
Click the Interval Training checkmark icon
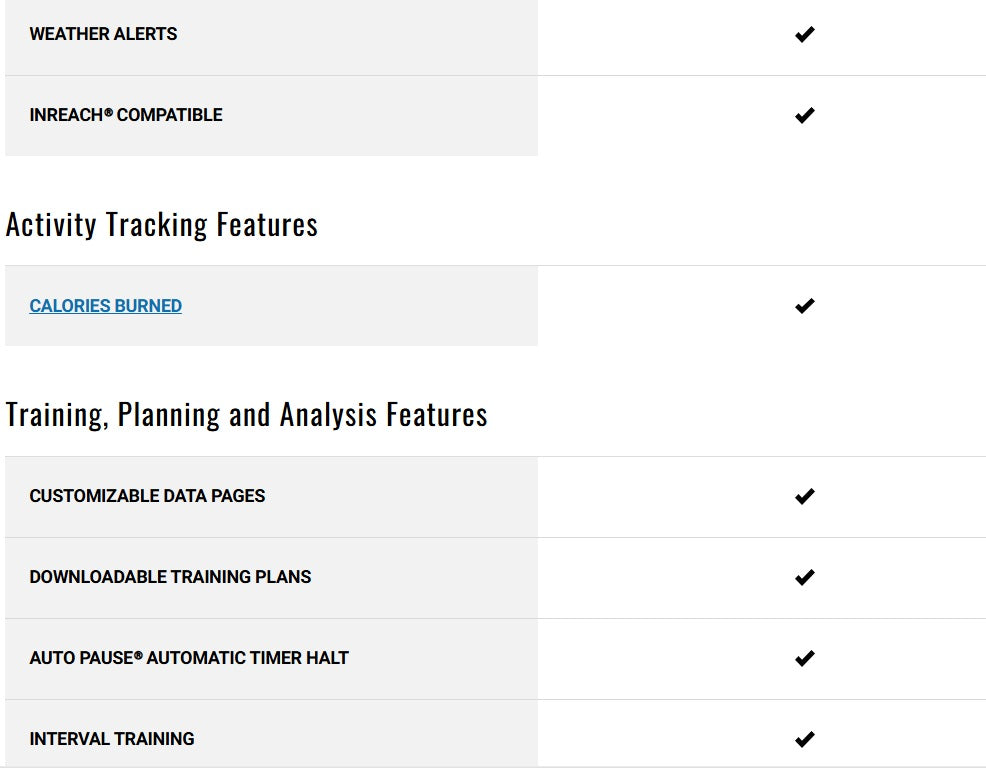click(805, 739)
